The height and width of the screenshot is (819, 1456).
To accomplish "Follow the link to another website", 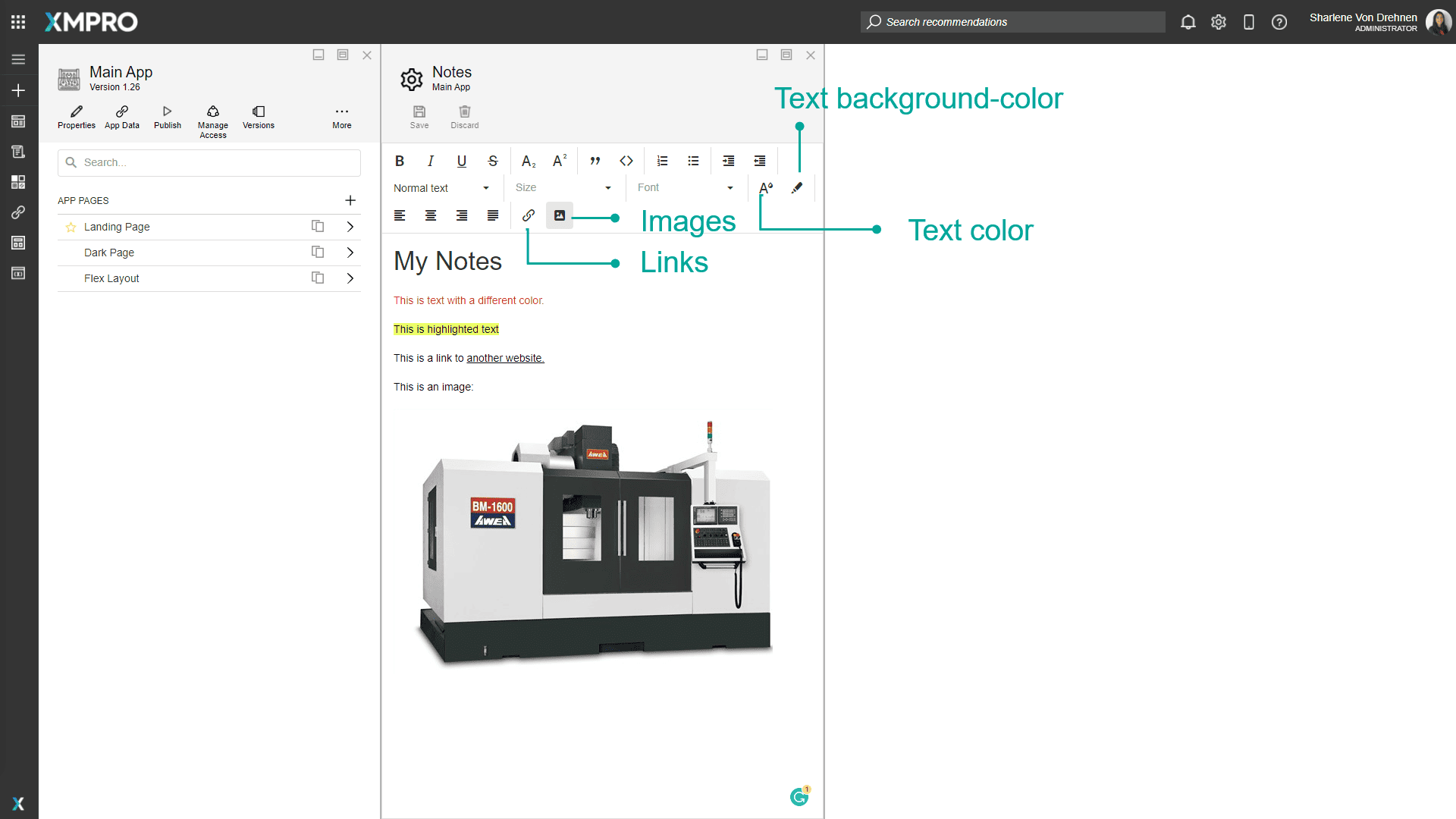I will pos(504,357).
